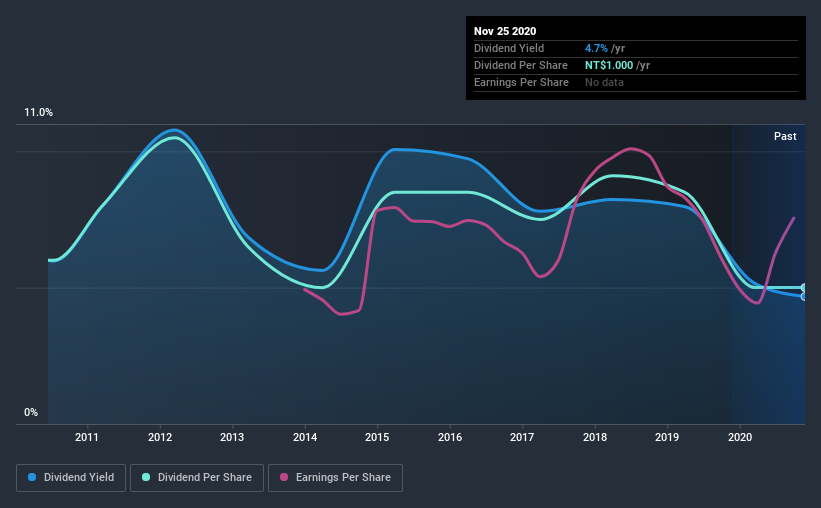Click the 2018 x-axis label

[595, 437]
